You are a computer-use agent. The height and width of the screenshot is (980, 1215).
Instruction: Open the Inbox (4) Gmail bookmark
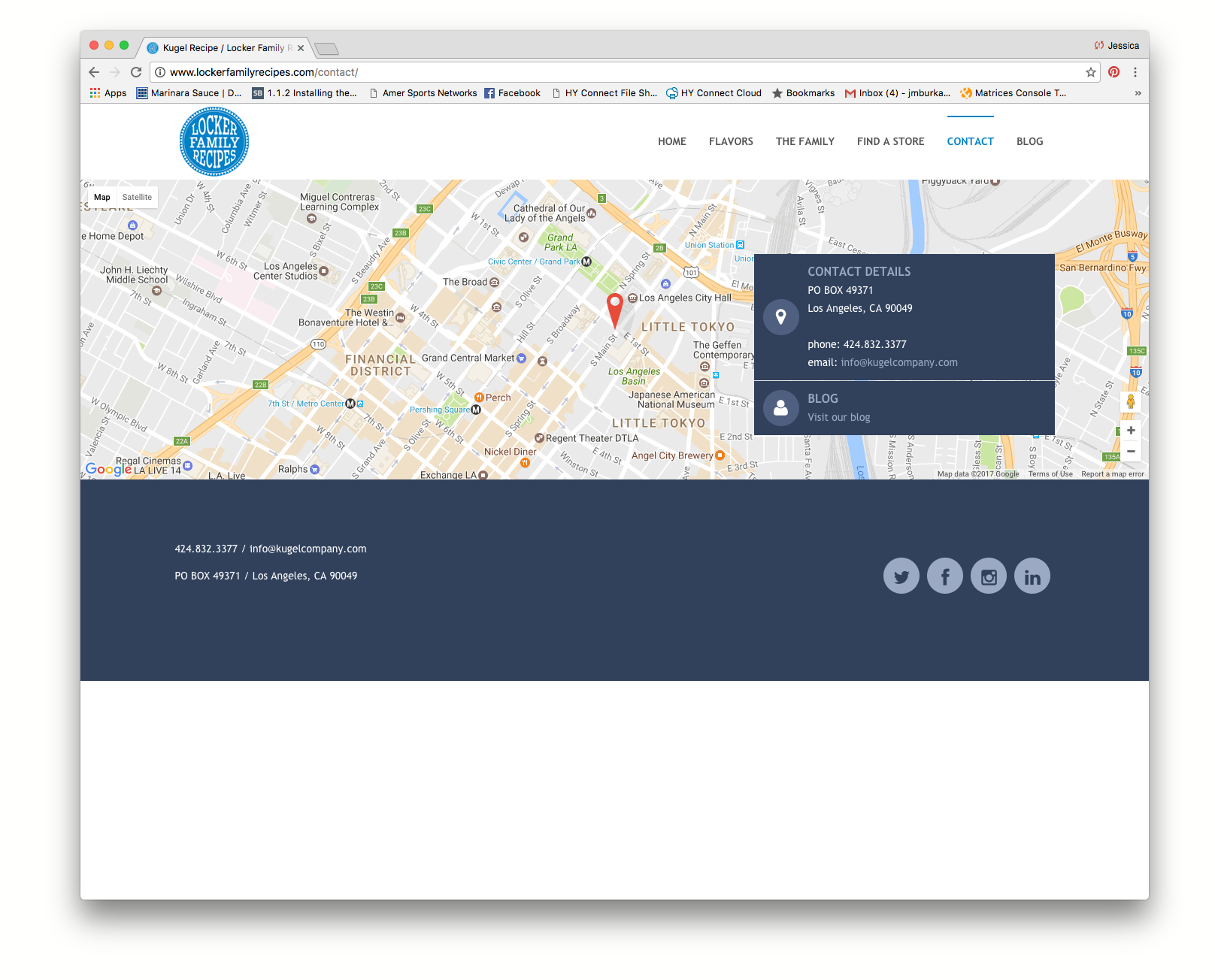pyautogui.click(x=898, y=93)
